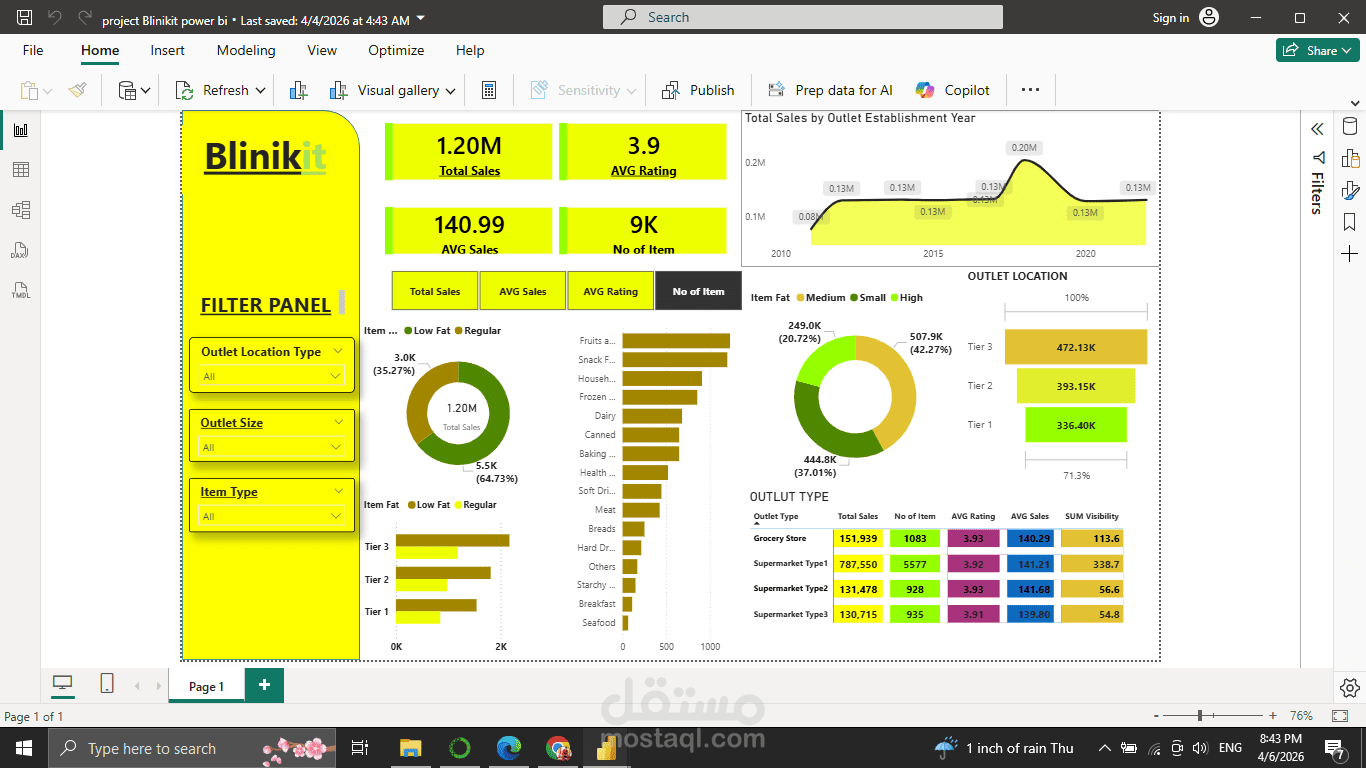
Task: Open DAX query view in left sidebar
Action: [x=20, y=250]
